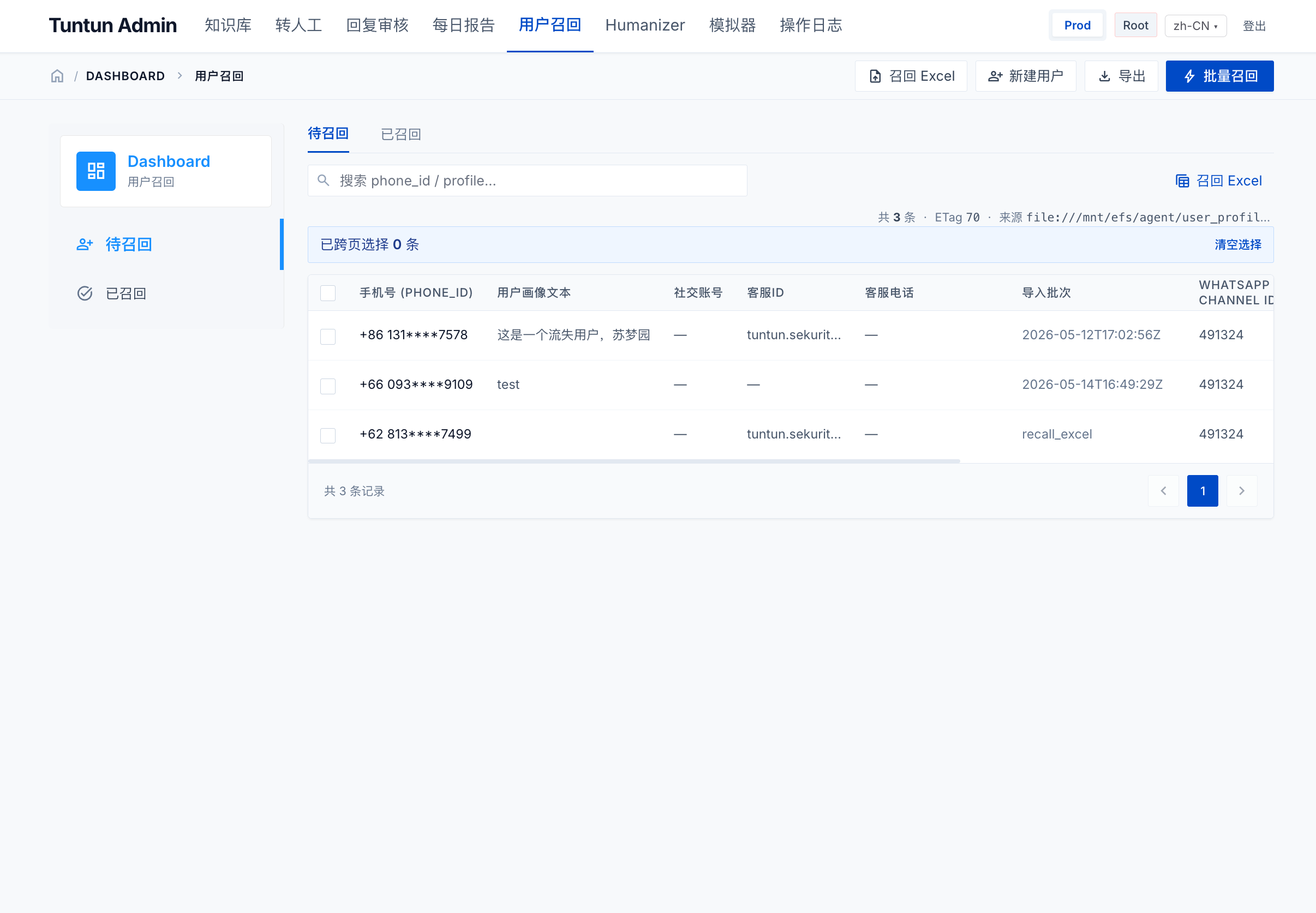The image size is (1316, 913).
Task: Switch to the 待召回 tab
Action: [328, 134]
